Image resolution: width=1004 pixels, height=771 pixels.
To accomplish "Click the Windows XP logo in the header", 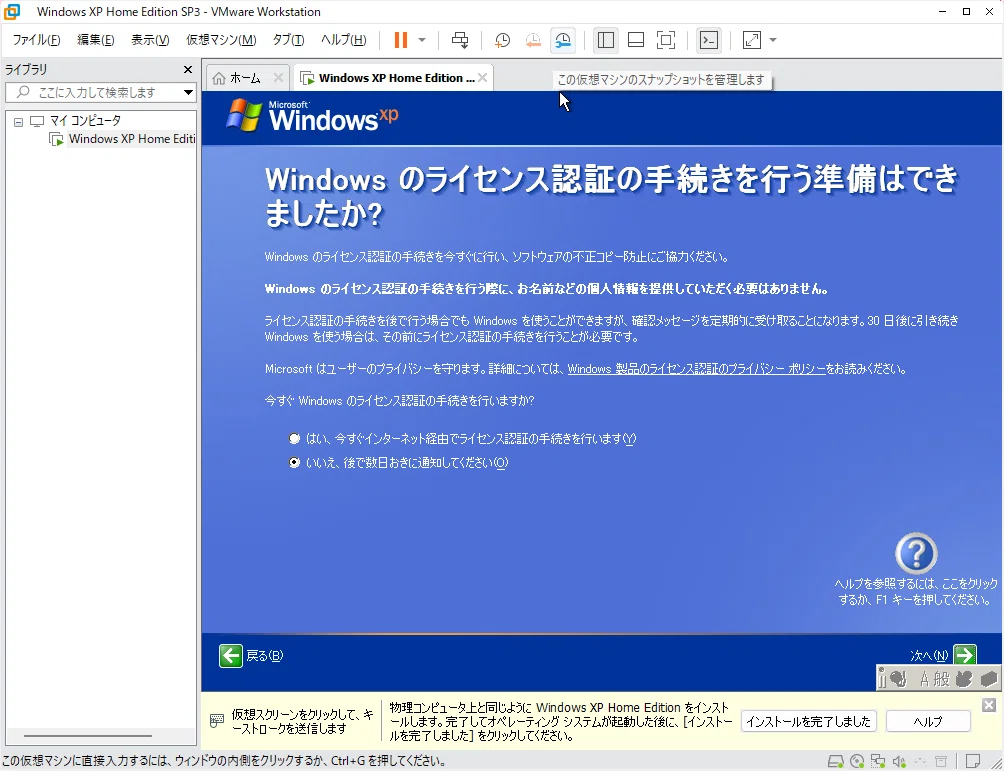I will (312, 116).
